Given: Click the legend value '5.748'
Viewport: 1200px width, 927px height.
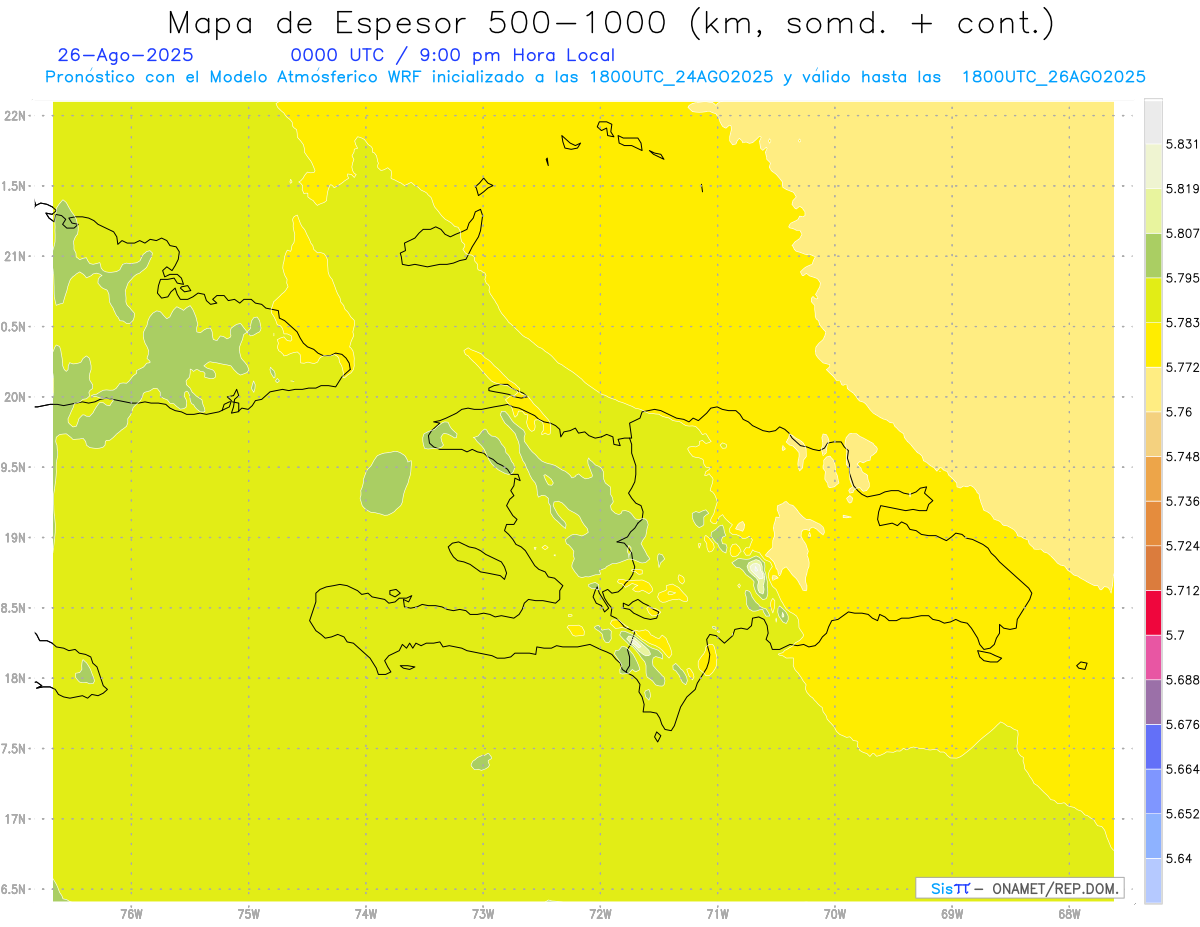Looking at the screenshot, I should click(x=1182, y=457).
